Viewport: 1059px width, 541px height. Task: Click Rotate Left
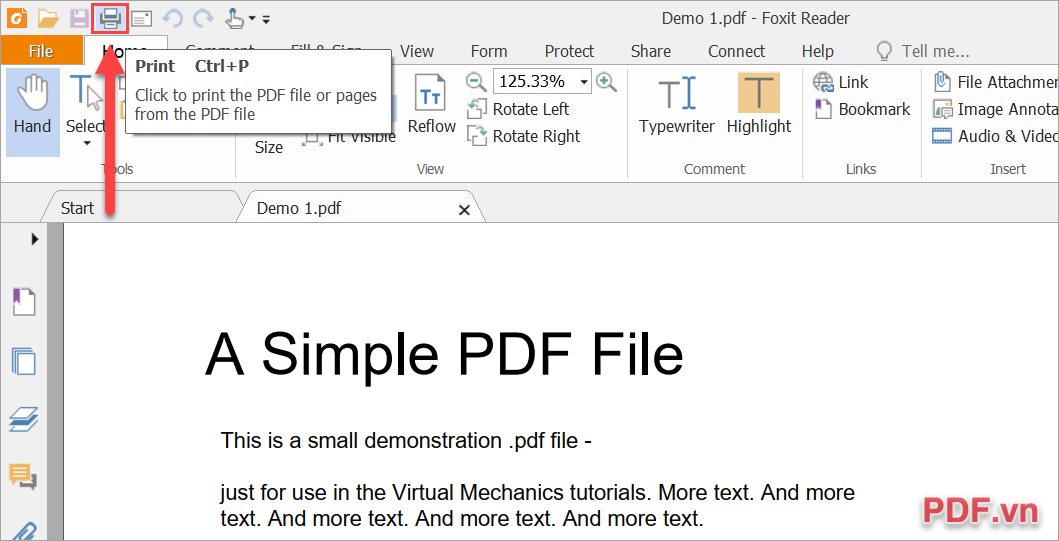pos(518,109)
